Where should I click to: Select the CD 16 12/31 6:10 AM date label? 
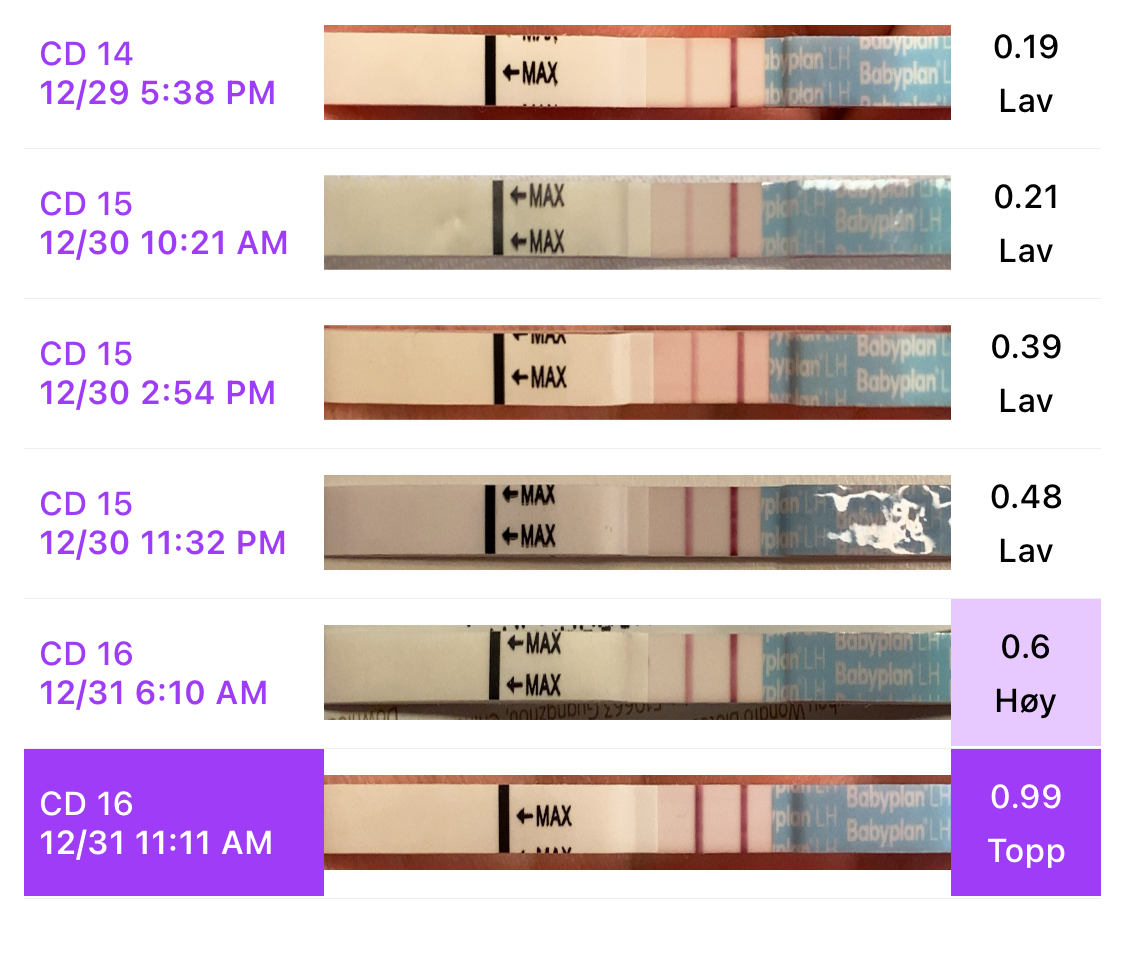[x=153, y=673]
